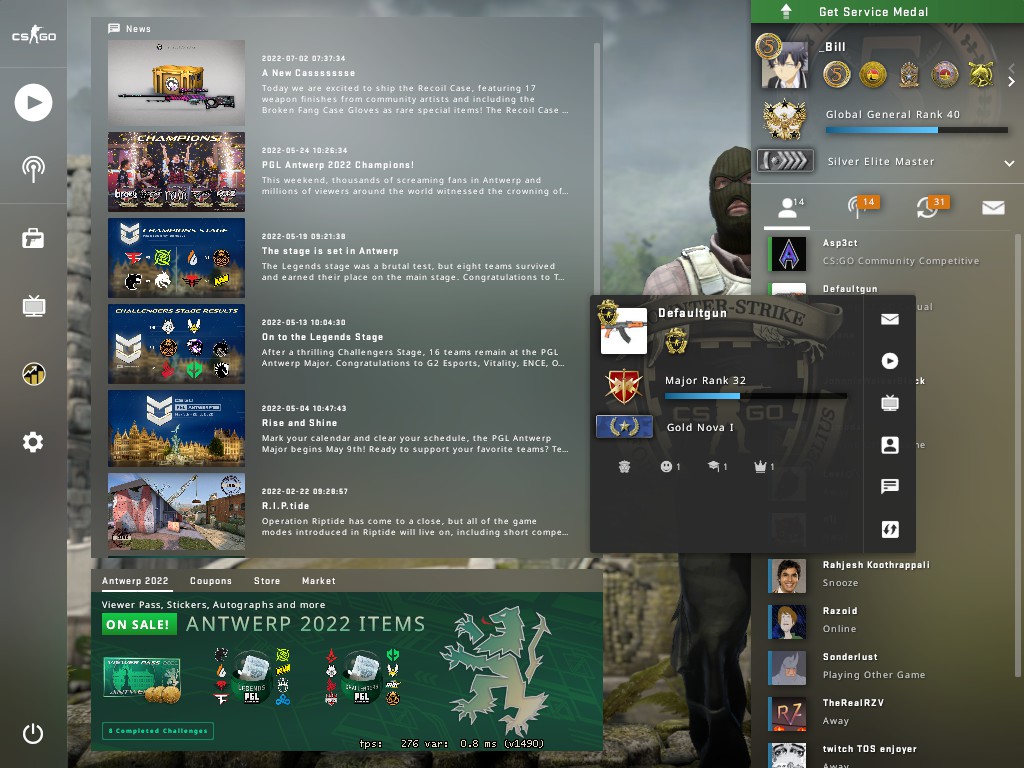The image size is (1024, 768).
Task: Switch to the Antwerp 2022 tab
Action: (x=135, y=581)
